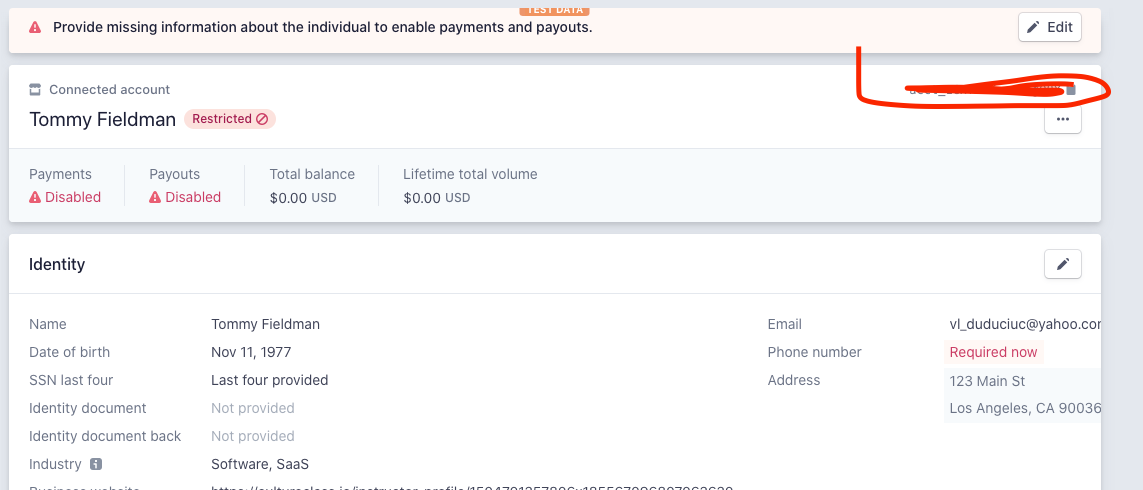The width and height of the screenshot is (1143, 490).
Task: Click Not provided next to Identity document
Action: [x=253, y=408]
